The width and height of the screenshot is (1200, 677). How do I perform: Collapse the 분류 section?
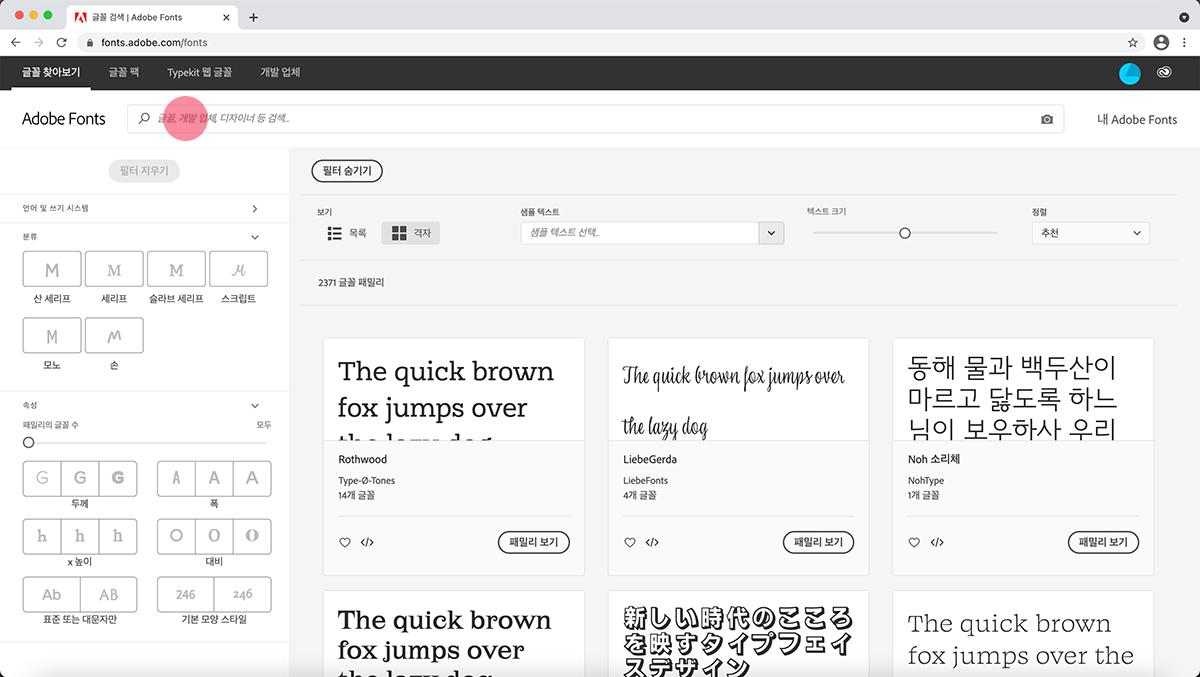[x=255, y=237]
